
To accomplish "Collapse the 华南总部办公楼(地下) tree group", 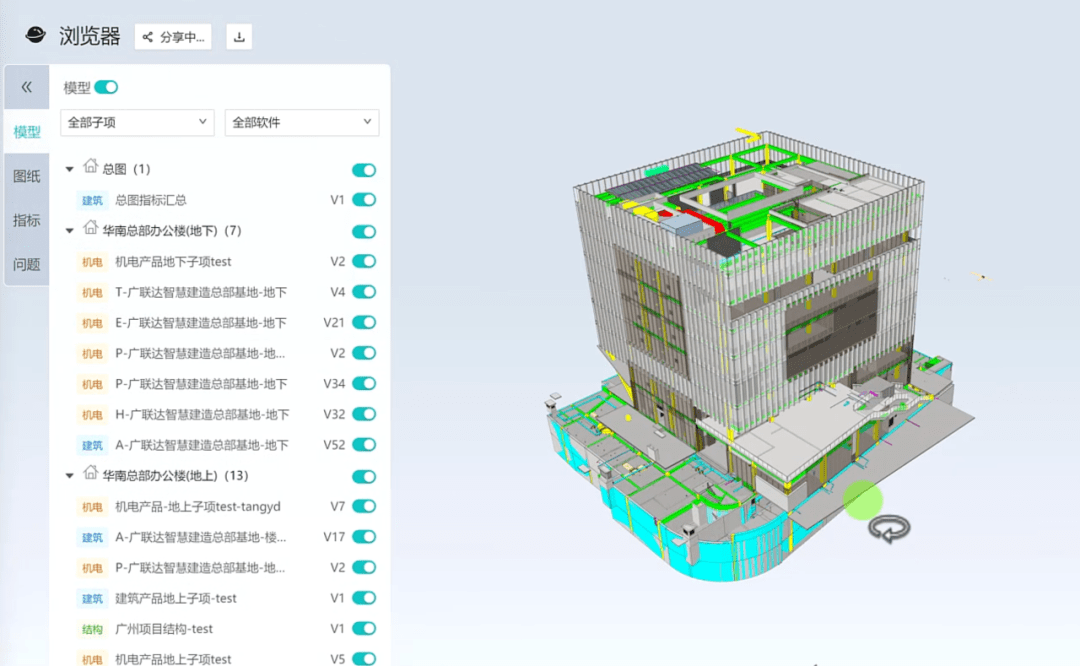I will click(x=70, y=231).
